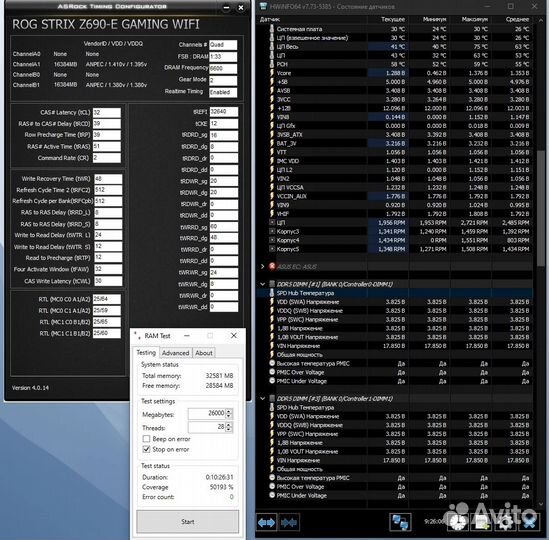This screenshot has width=549, height=540.
Task: Switch to the Testing tab in RAM Test
Action: (146, 353)
